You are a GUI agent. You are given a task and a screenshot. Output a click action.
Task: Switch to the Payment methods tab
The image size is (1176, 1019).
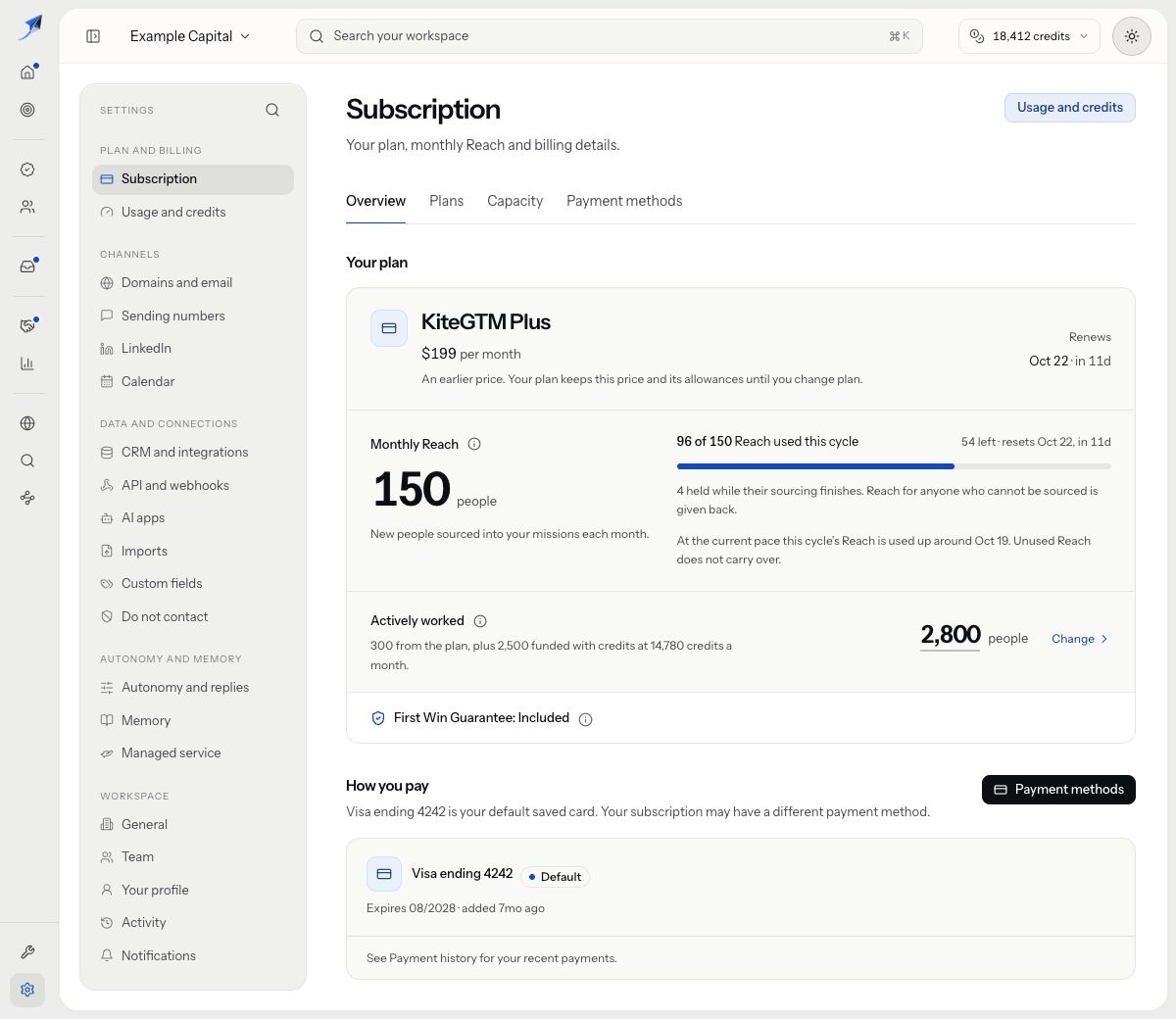click(x=624, y=201)
